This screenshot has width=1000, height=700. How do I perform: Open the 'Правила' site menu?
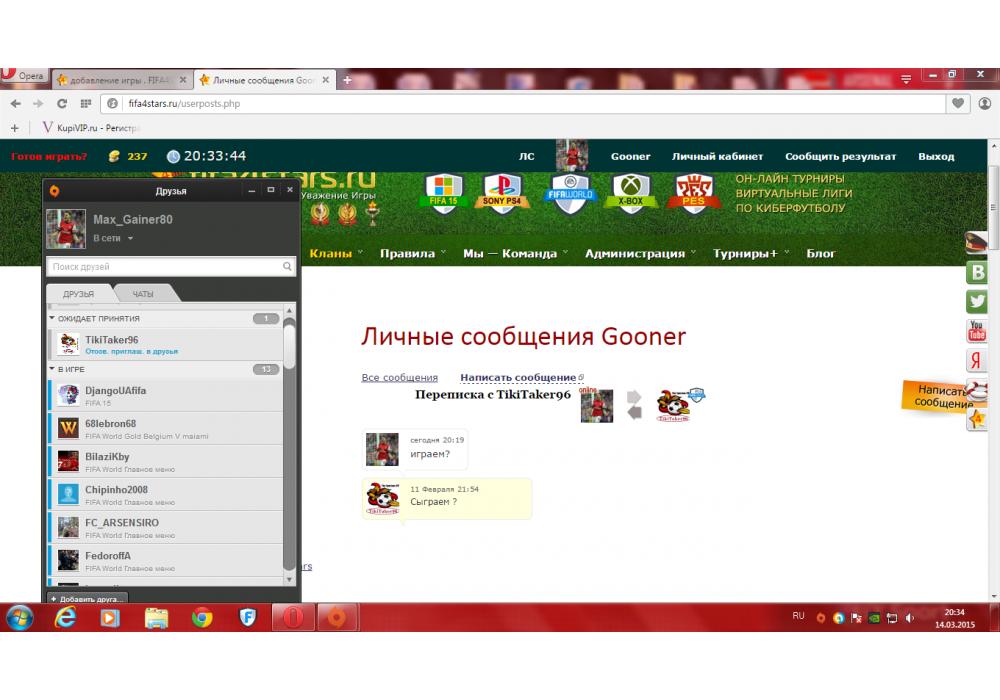click(411, 253)
